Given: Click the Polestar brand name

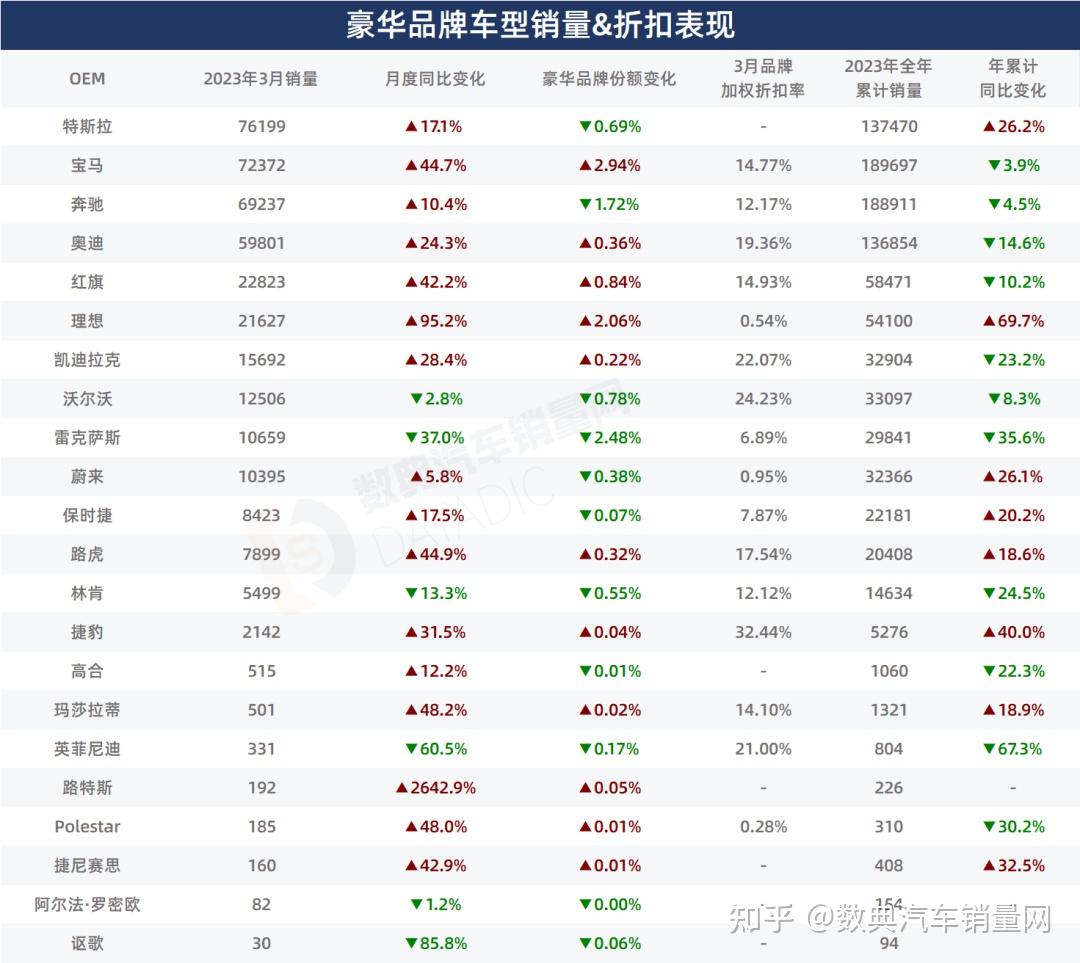Looking at the screenshot, I should 87,827.
